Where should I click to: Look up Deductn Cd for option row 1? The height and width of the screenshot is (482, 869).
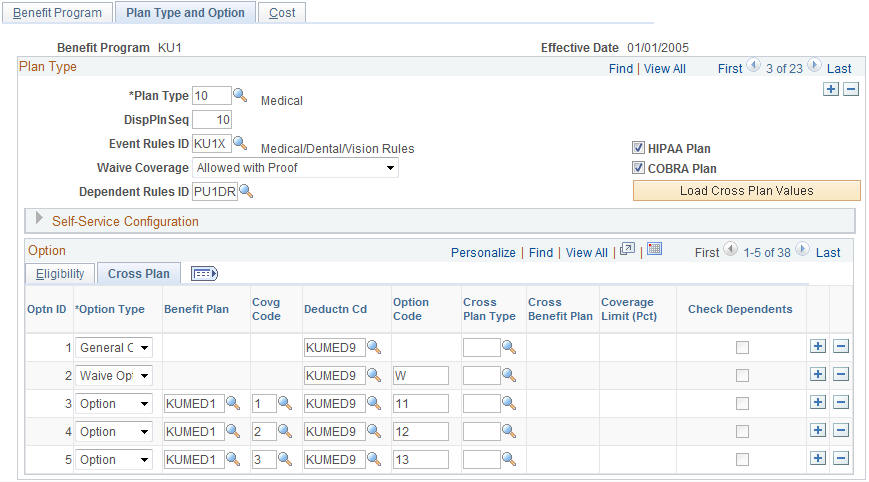point(374,347)
